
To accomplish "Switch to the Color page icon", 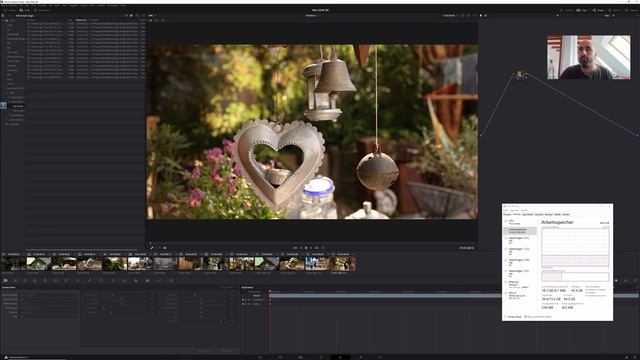I will pos(340,357).
